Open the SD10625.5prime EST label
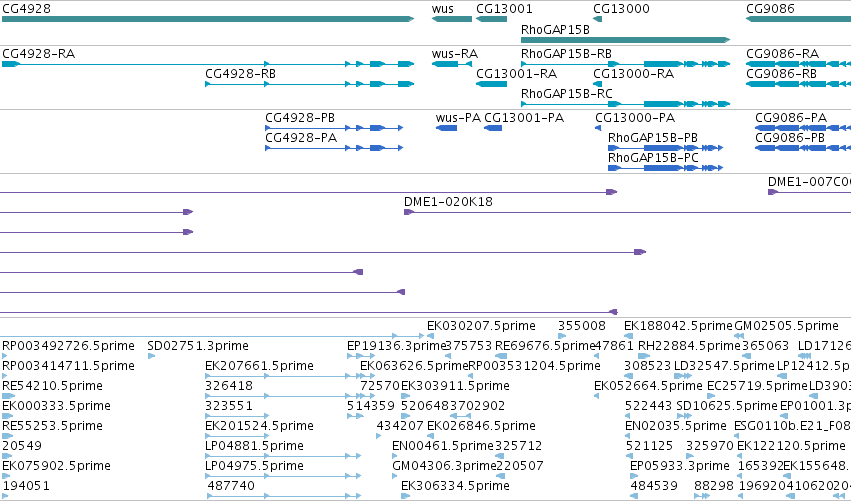Screen dimensions: 851x501 tap(727, 406)
